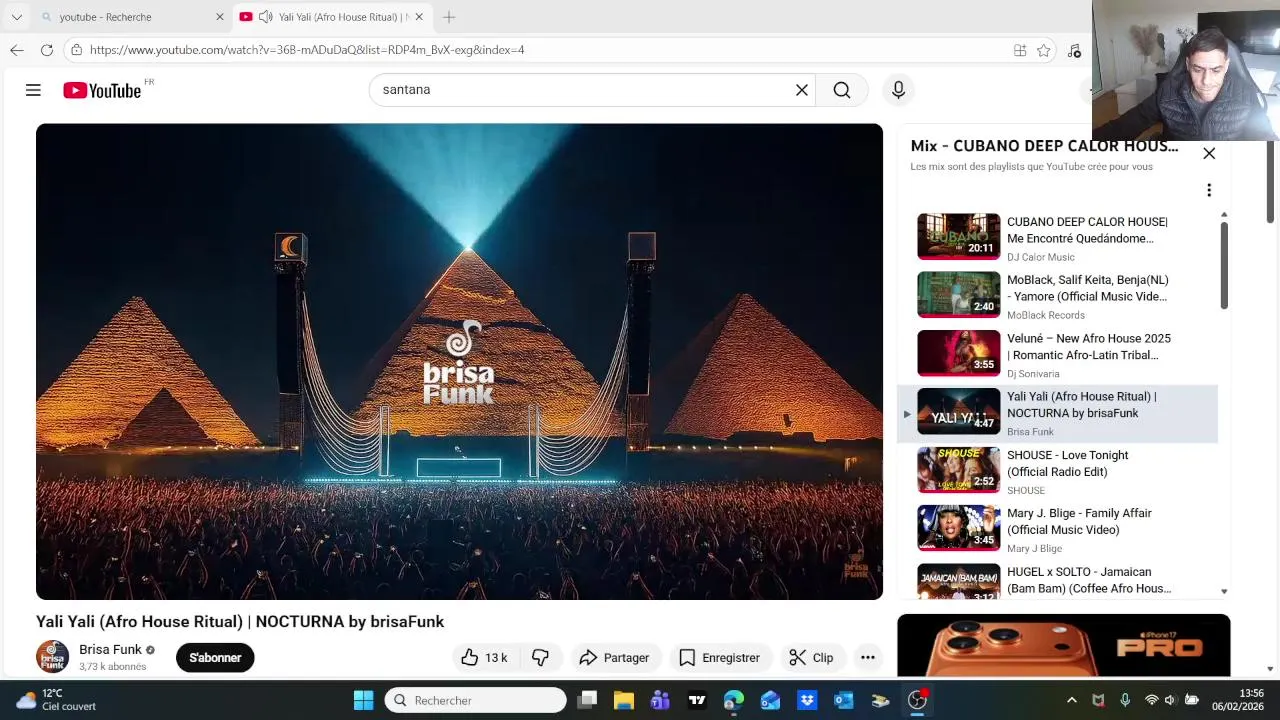Save the video with Enregistrer

tap(719, 657)
